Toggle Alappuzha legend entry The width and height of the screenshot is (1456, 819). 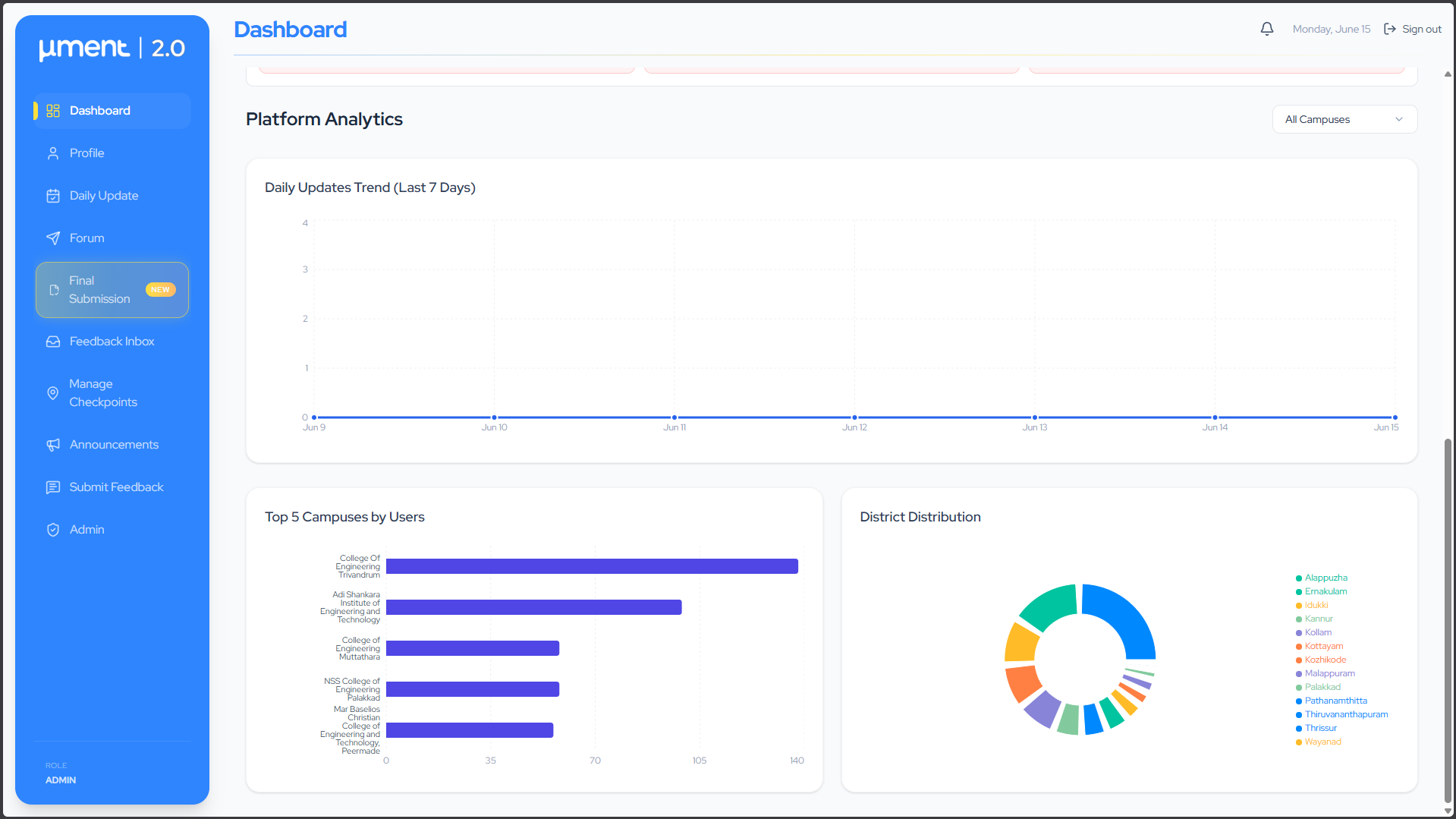point(1322,578)
